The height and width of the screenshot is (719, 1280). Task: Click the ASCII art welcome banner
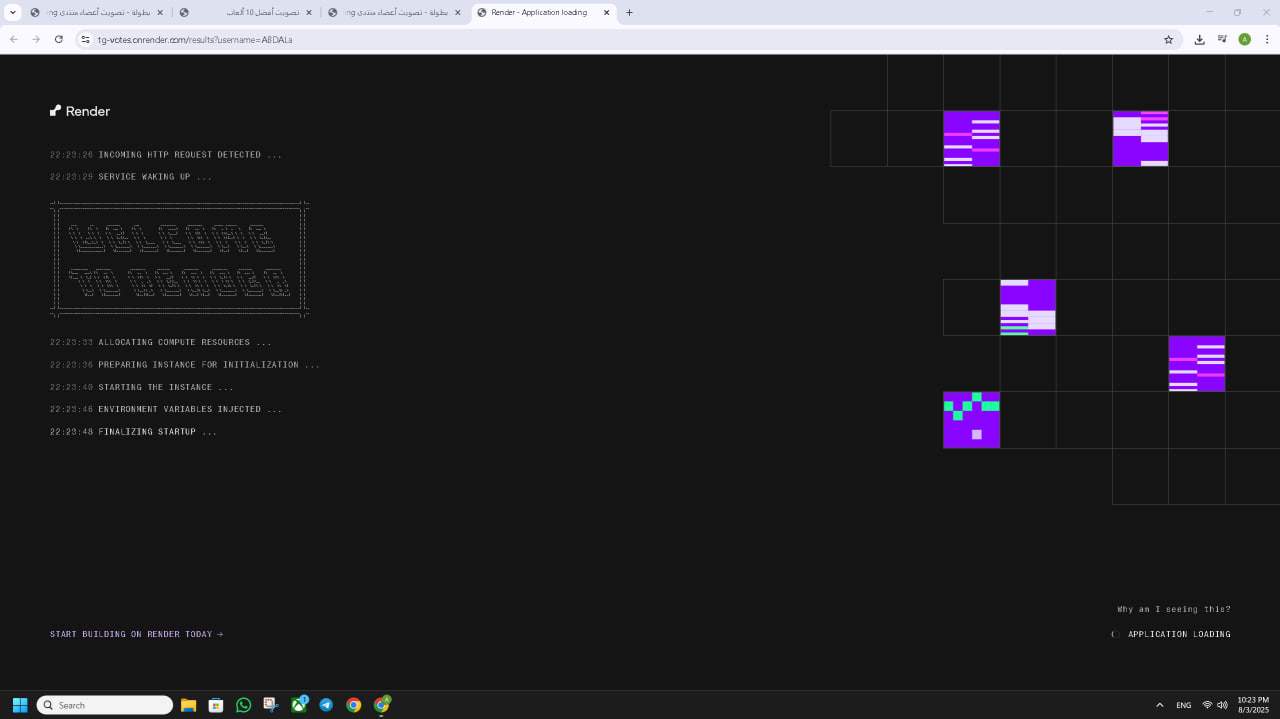[x=180, y=259]
